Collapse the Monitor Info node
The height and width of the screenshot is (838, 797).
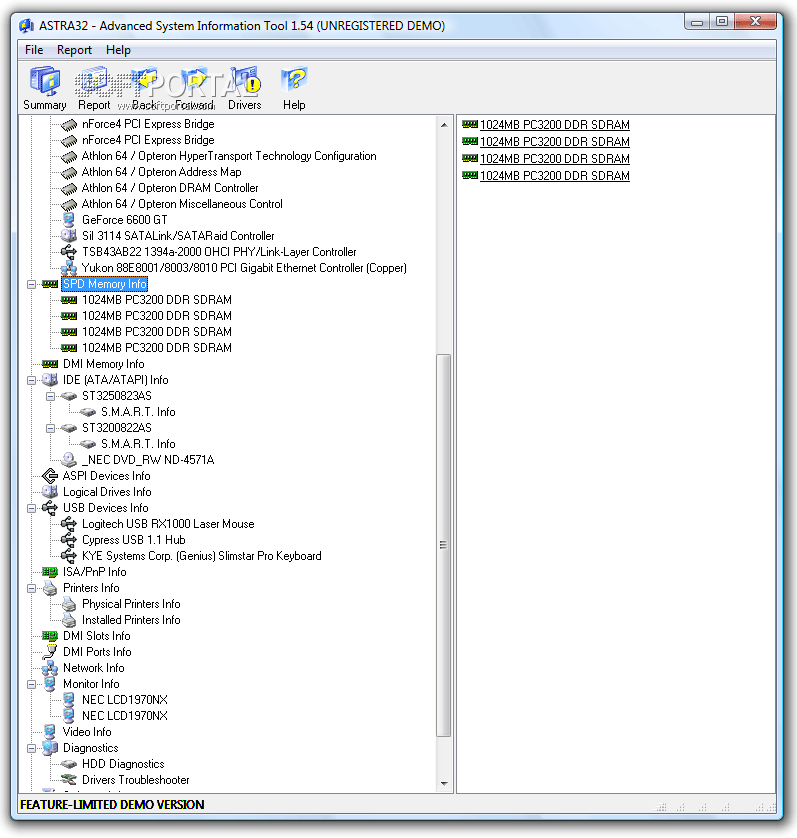32,685
